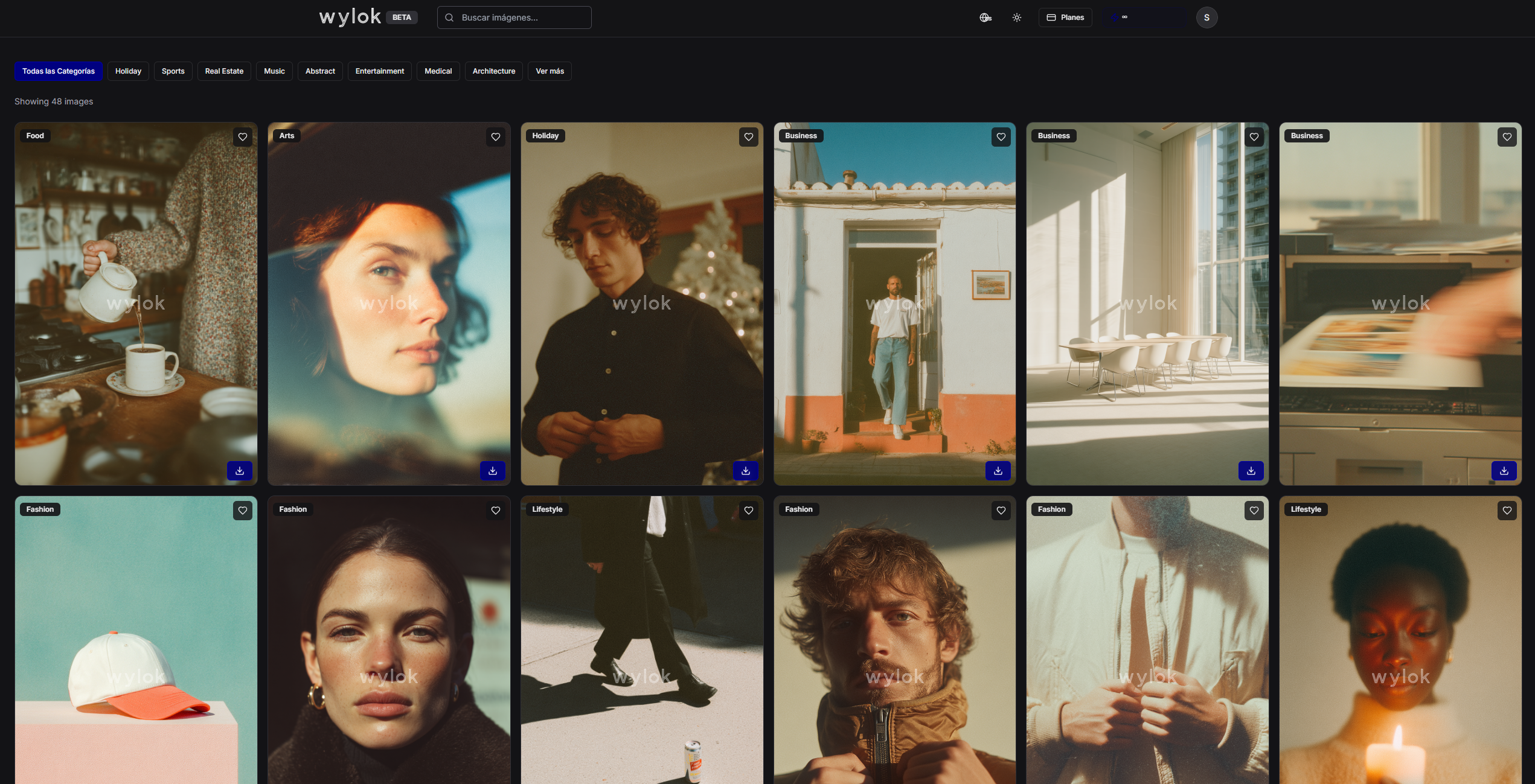Image resolution: width=1535 pixels, height=784 pixels.
Task: Heart the Lifestyle candle woman image
Action: click(1507, 511)
